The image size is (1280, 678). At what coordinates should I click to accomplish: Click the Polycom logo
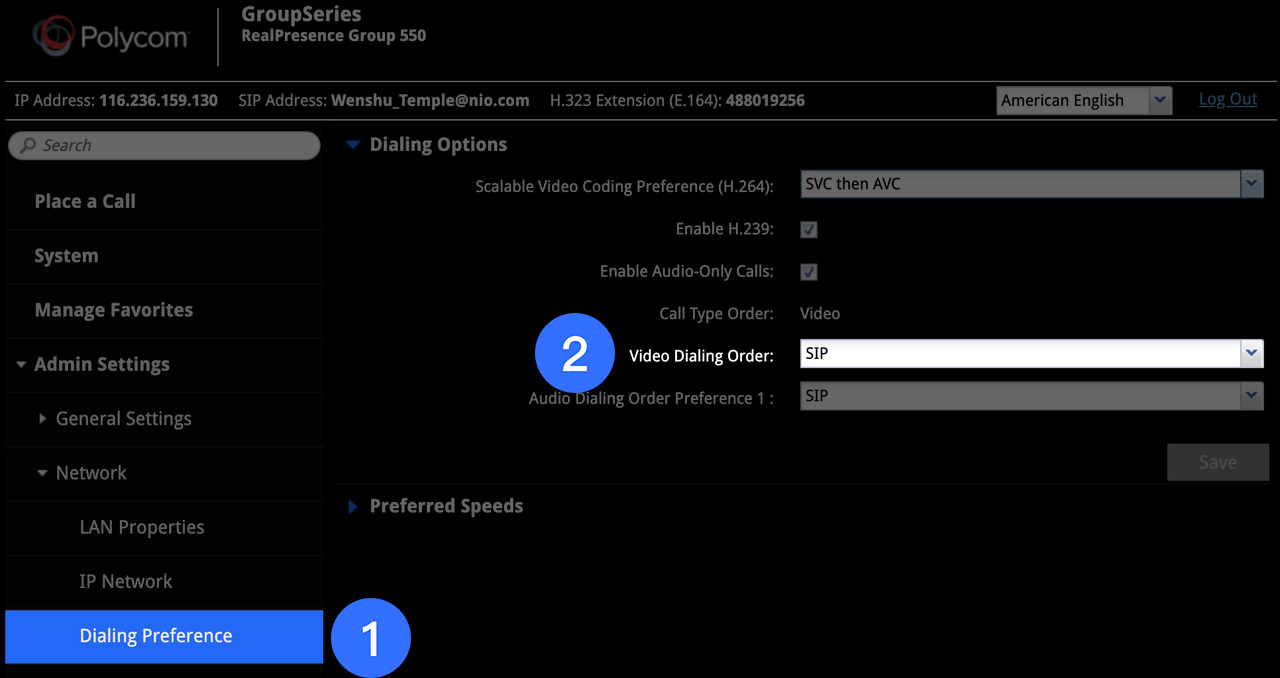tap(110, 38)
